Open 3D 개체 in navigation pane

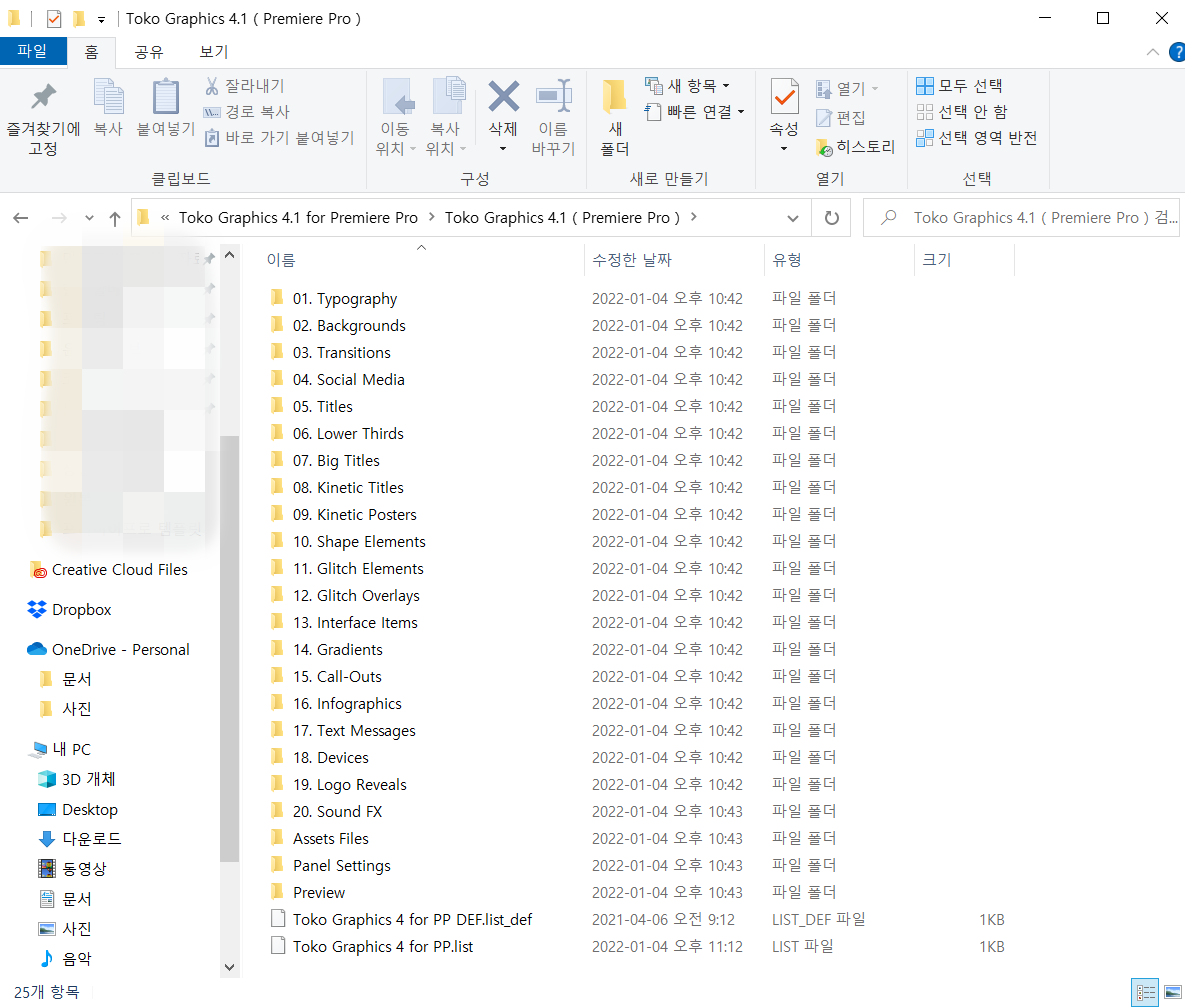pos(76,779)
